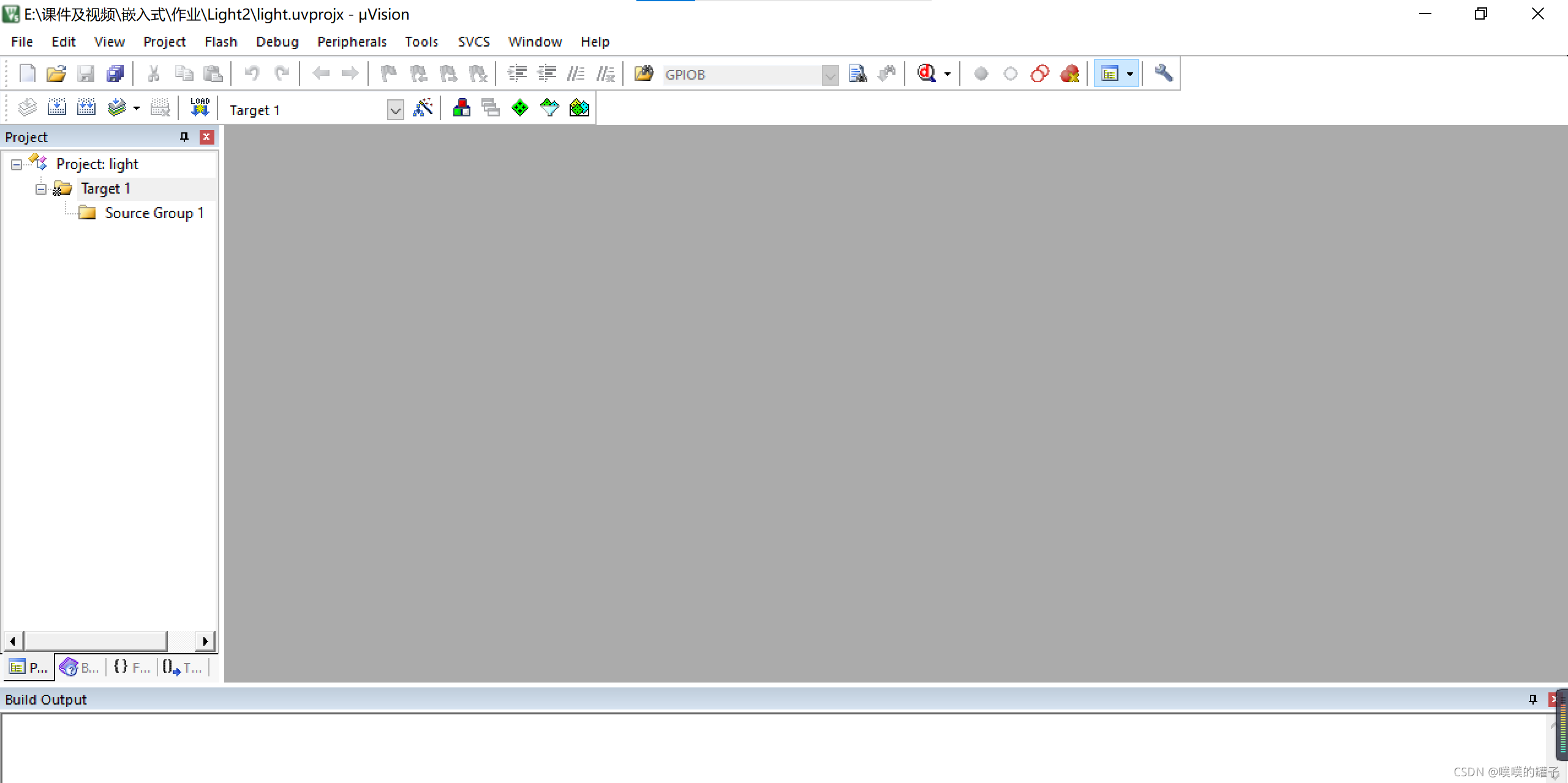Expand the Target 1 node in project tree

coord(41,188)
